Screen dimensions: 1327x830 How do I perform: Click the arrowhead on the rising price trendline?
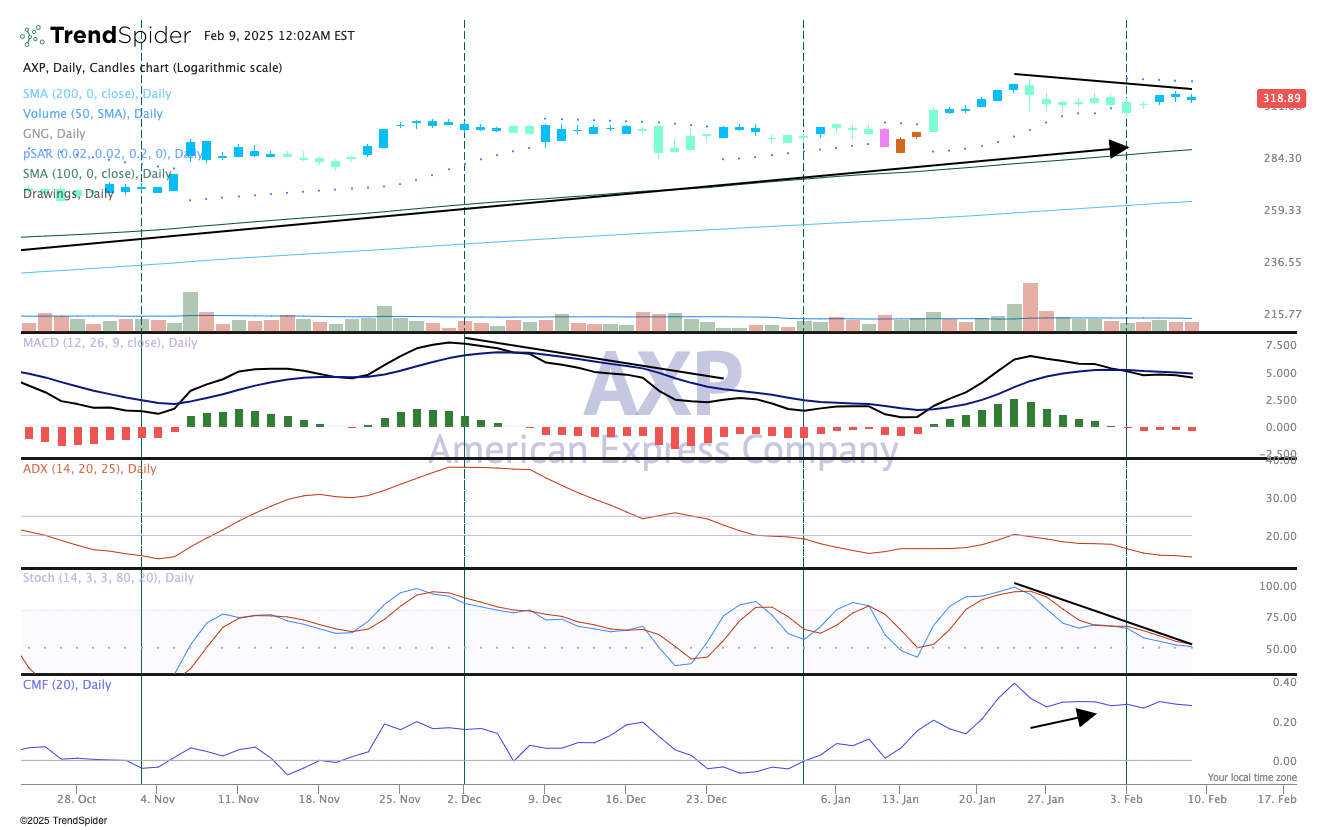[1119, 148]
